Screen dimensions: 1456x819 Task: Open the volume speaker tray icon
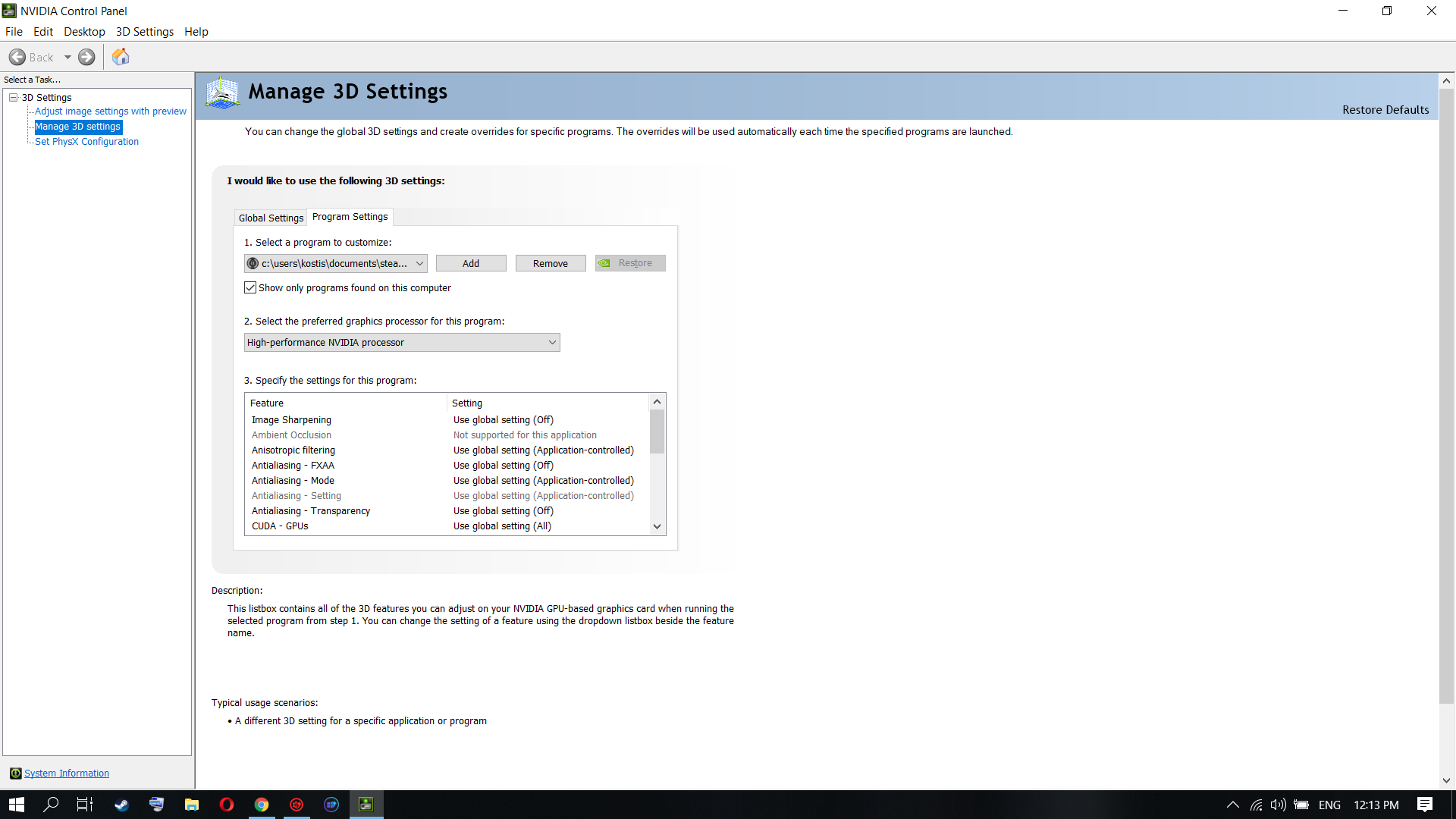tap(1279, 805)
